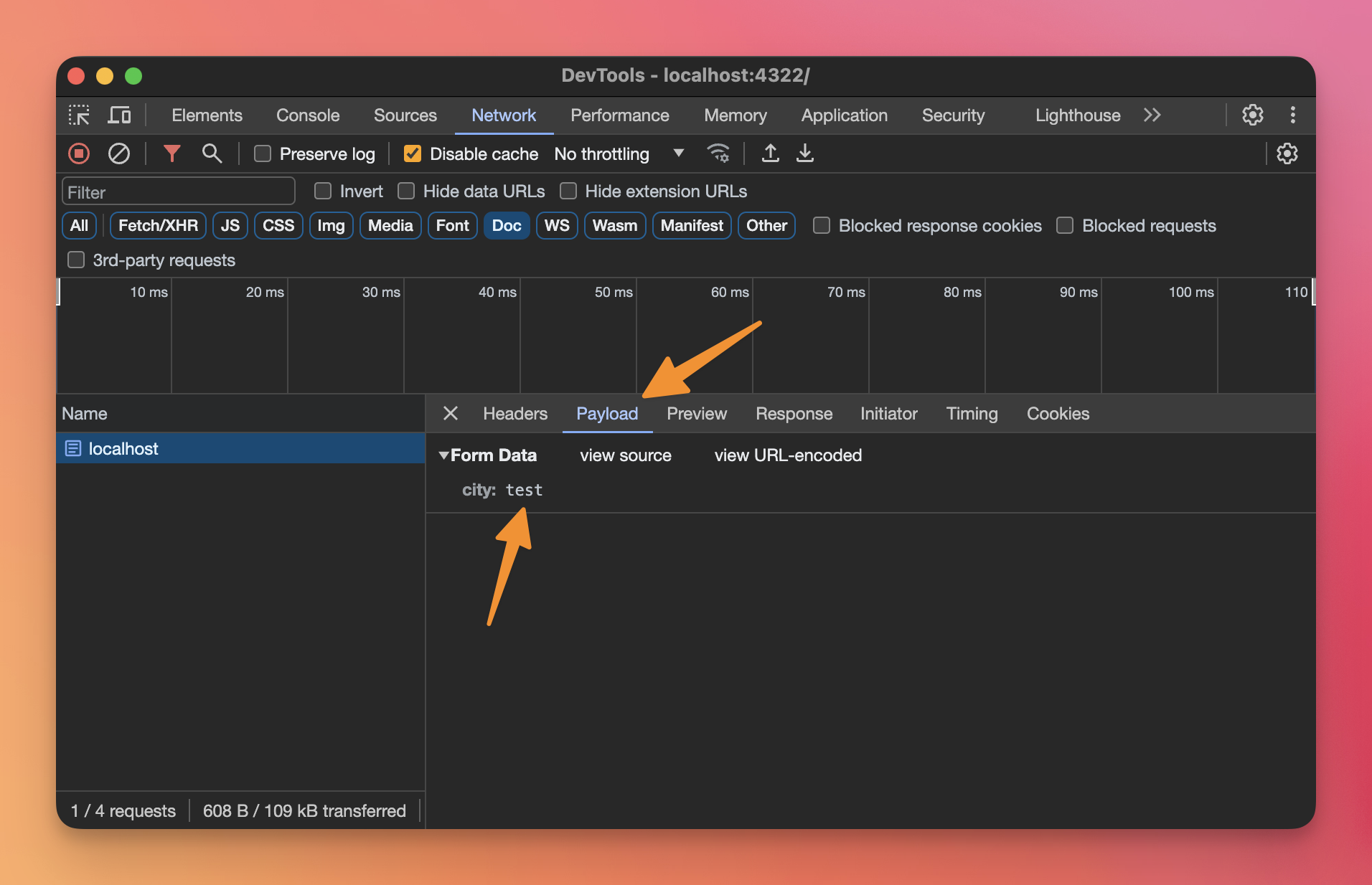1372x885 pixels.
Task: Open network conditions wifi icon
Action: point(718,153)
